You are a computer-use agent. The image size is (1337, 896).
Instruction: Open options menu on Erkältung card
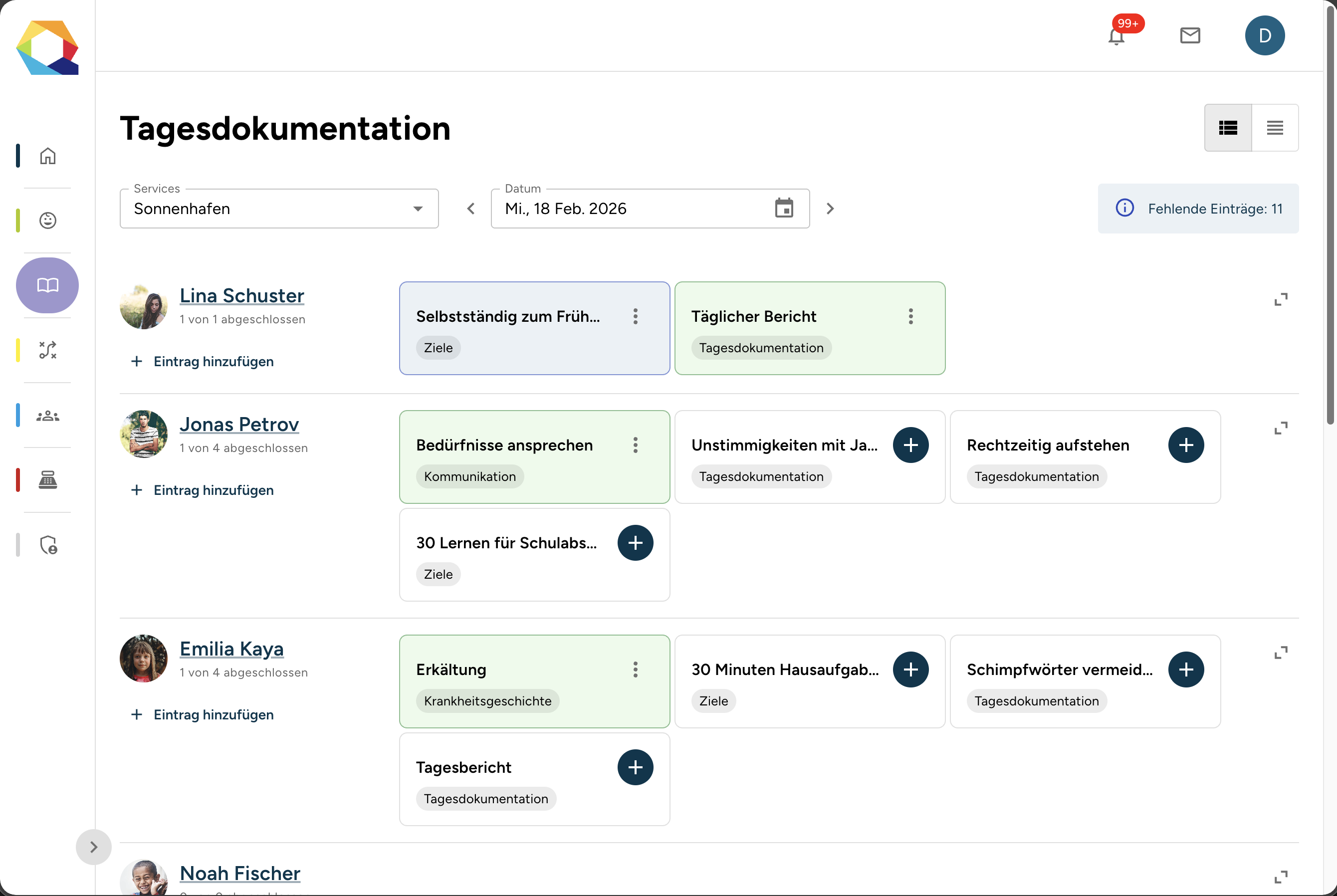tap(635, 669)
